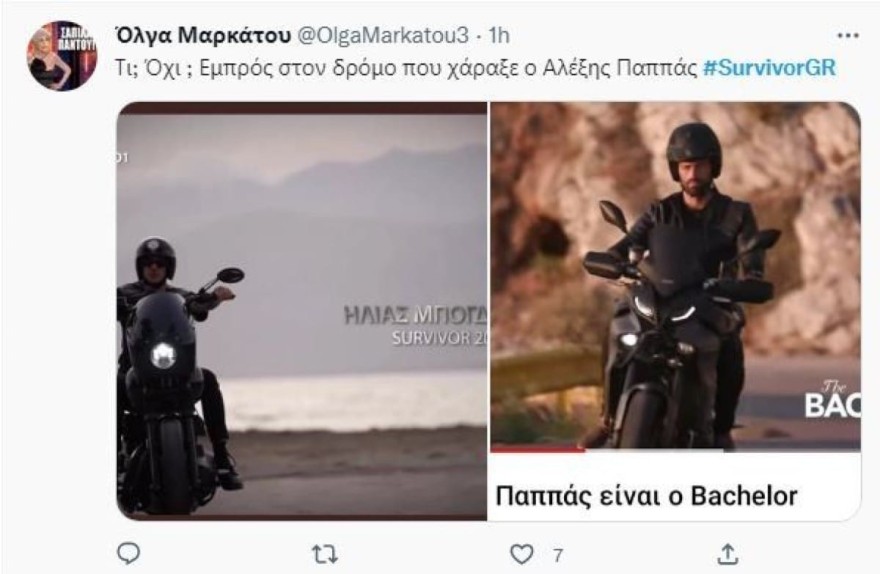Like the tweet with the heart icon
The height and width of the screenshot is (574, 880).
tap(522, 553)
